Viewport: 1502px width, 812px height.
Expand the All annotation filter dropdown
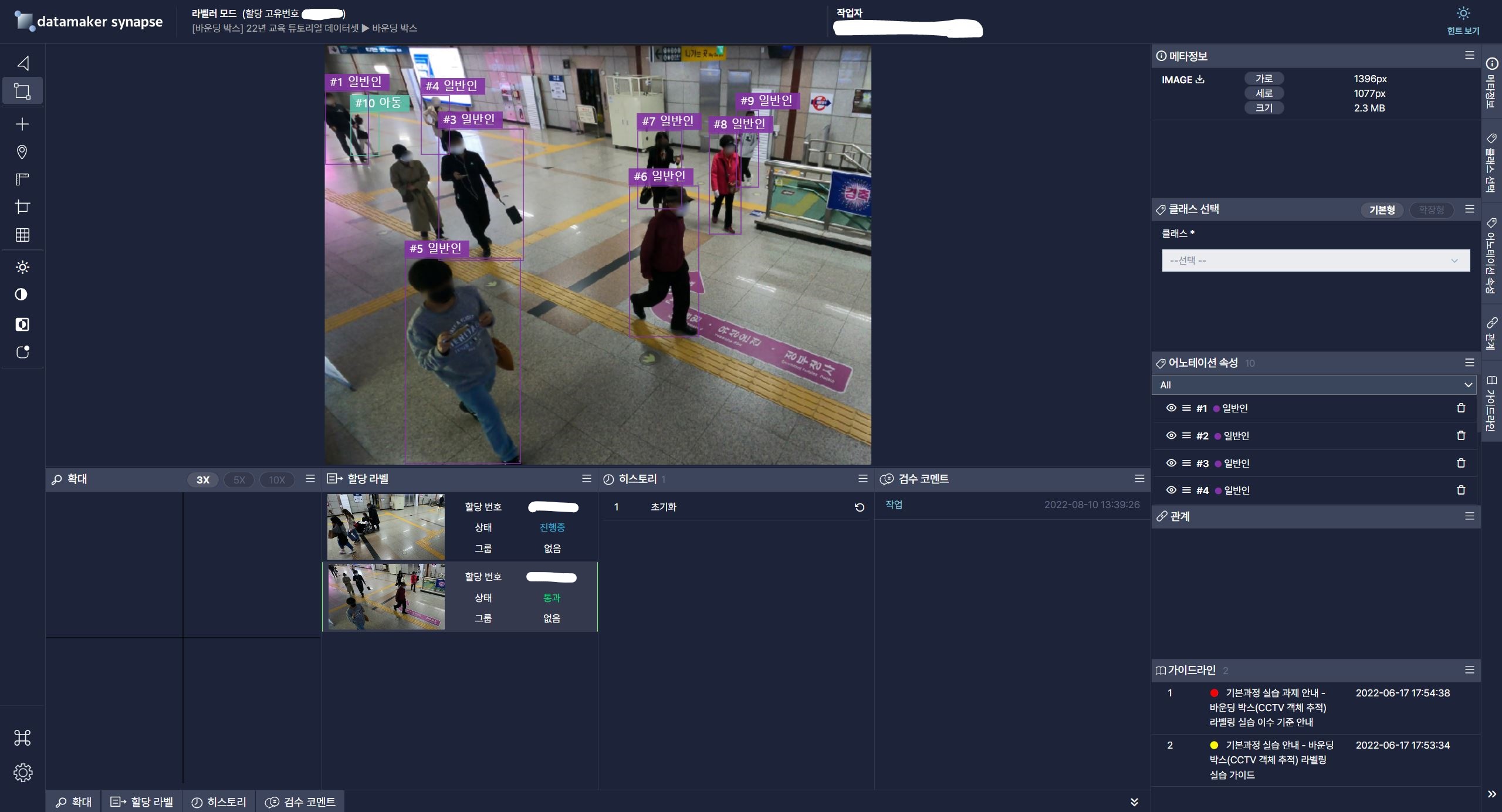point(1315,385)
